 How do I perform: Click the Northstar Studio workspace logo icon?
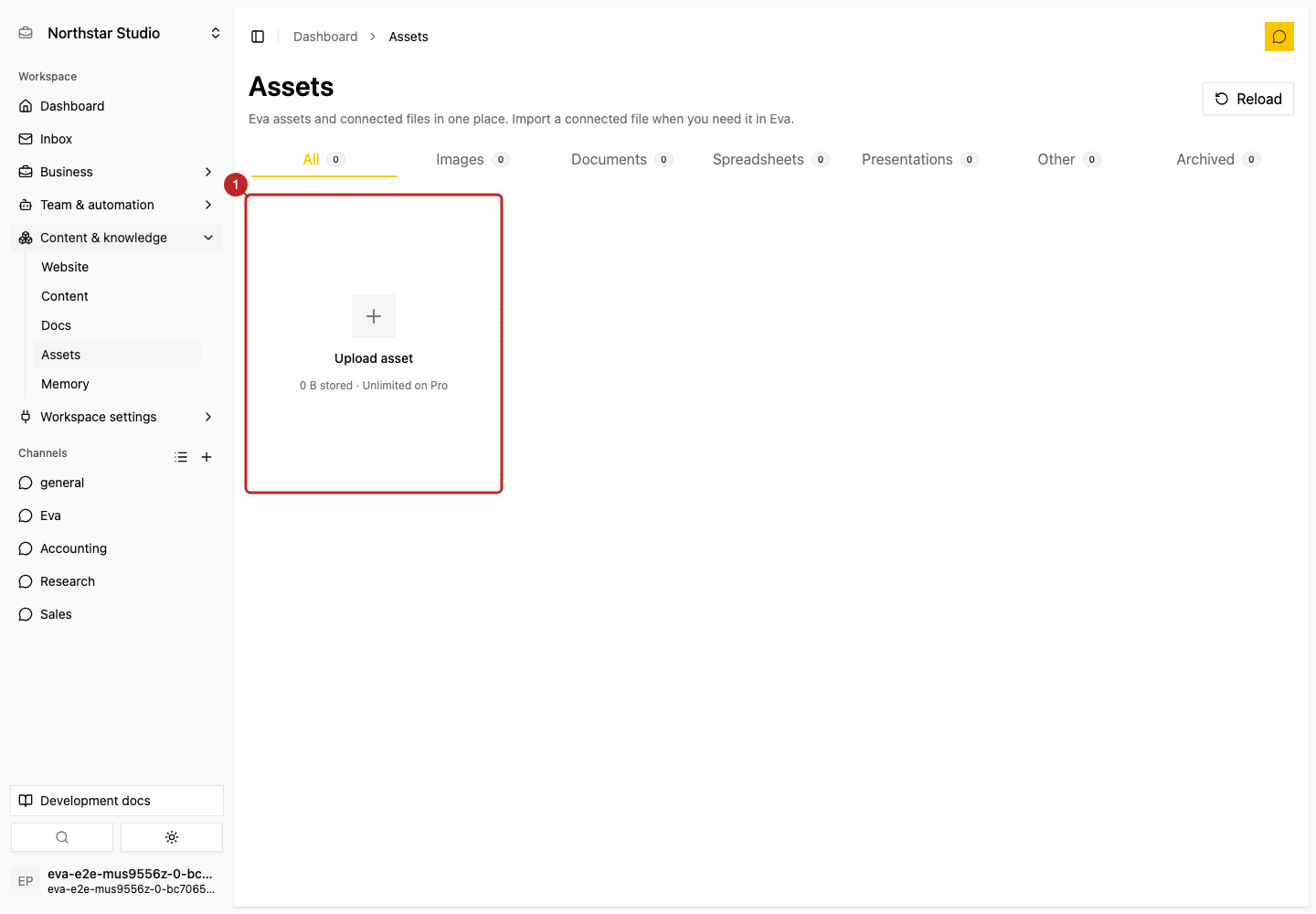pyautogui.click(x=26, y=33)
